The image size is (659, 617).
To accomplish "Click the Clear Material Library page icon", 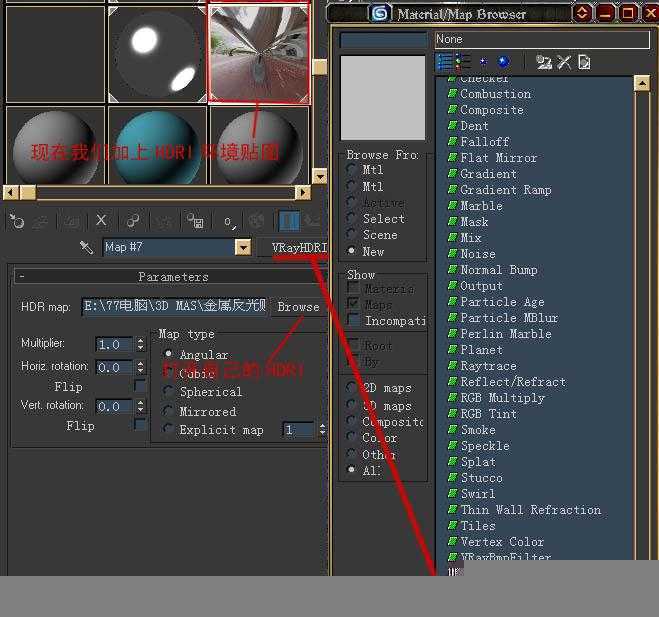I will [584, 63].
